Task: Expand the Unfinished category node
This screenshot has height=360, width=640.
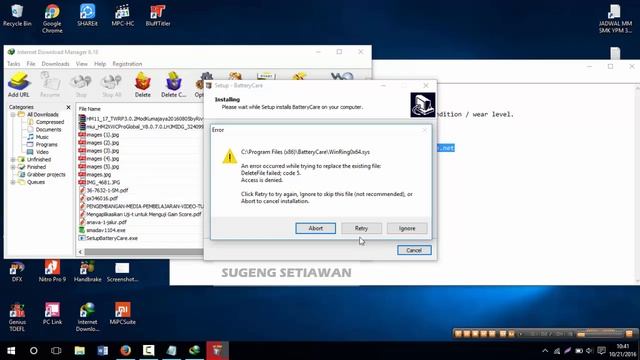Action: (13, 160)
